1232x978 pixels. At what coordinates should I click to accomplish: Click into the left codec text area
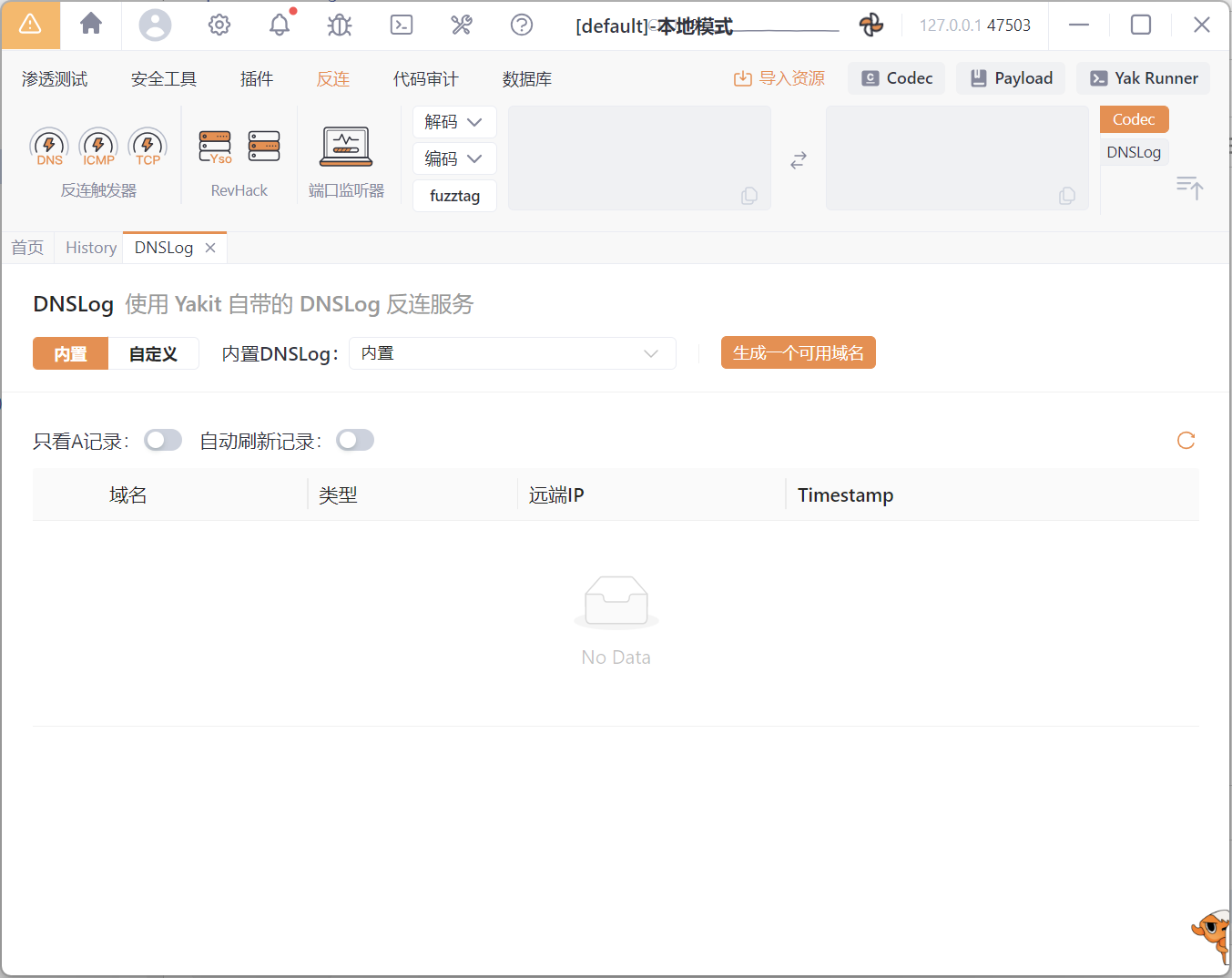[639, 158]
